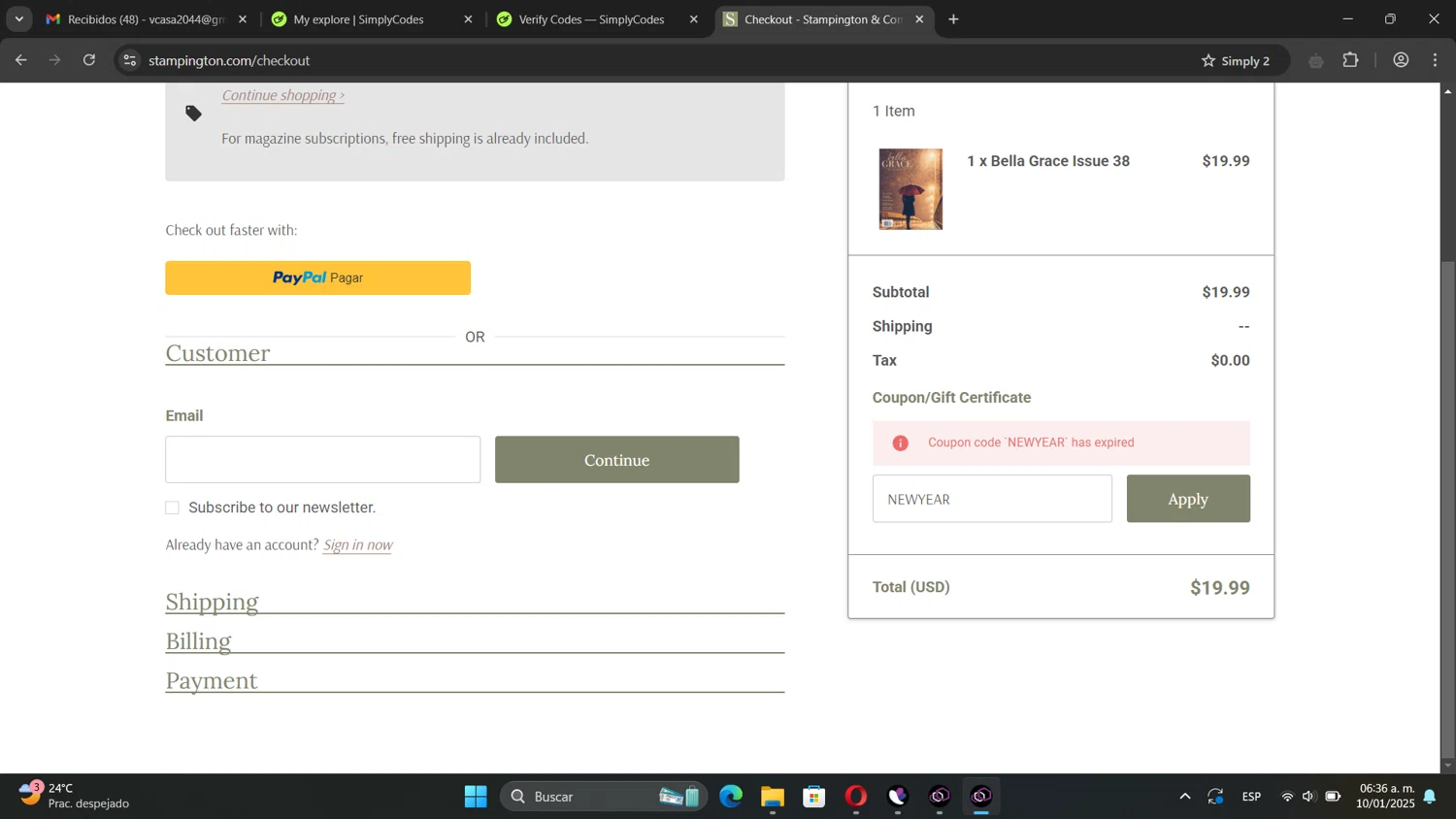Viewport: 1456px width, 819px height.
Task: Follow the Sign in now link
Action: point(357,544)
